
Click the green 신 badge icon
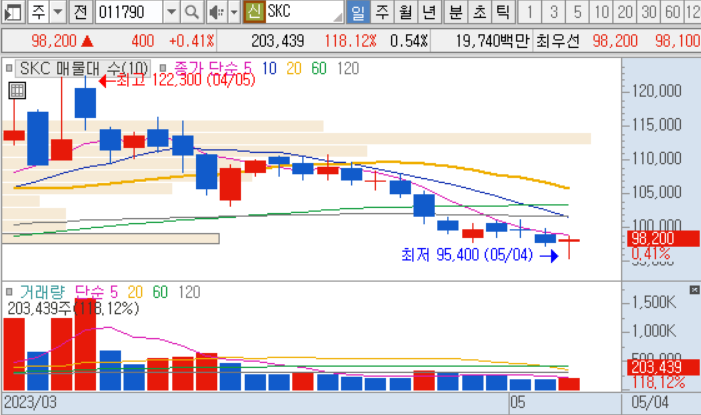click(x=254, y=12)
